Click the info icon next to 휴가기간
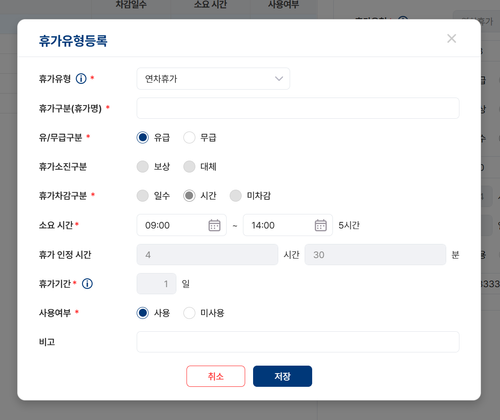Screen dimensions: 500x420 (x=87, y=284)
